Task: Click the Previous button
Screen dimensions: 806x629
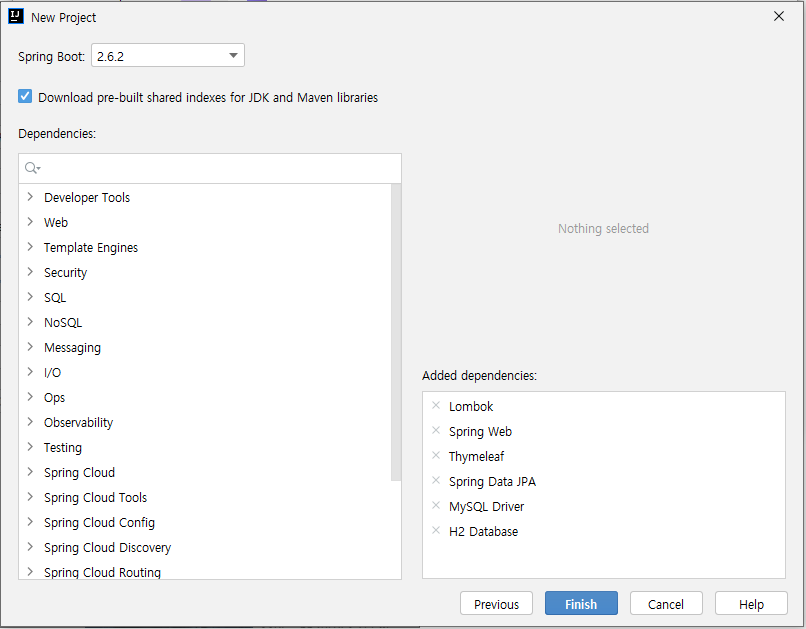Action: pos(496,603)
